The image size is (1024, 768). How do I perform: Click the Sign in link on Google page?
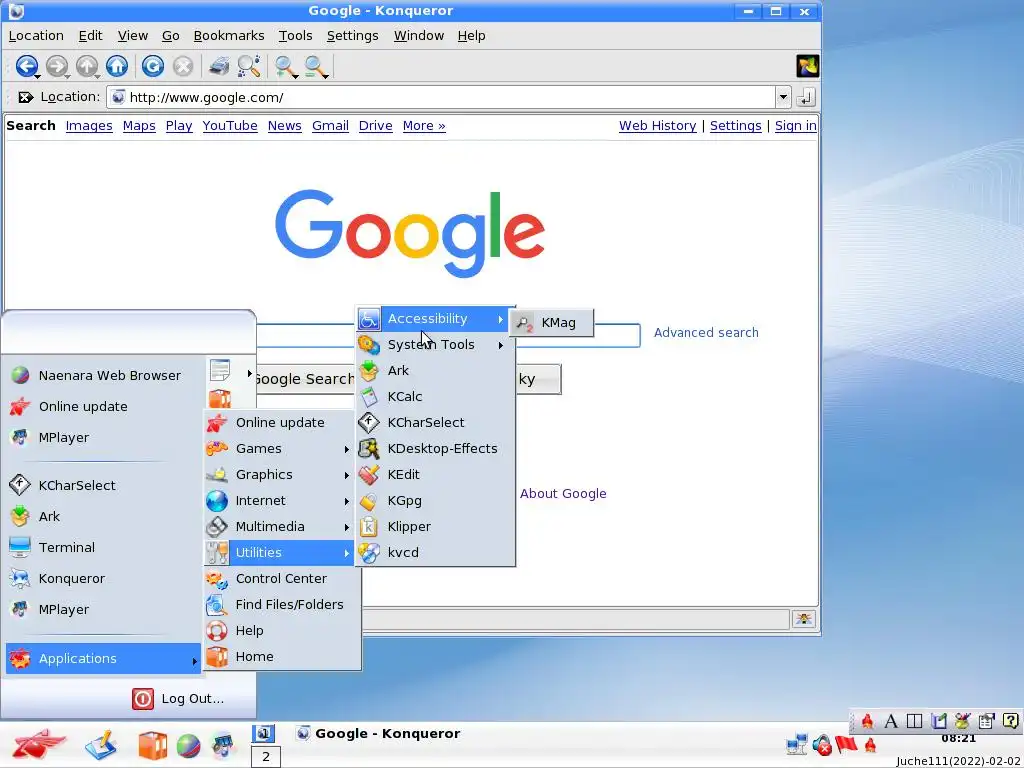click(795, 126)
